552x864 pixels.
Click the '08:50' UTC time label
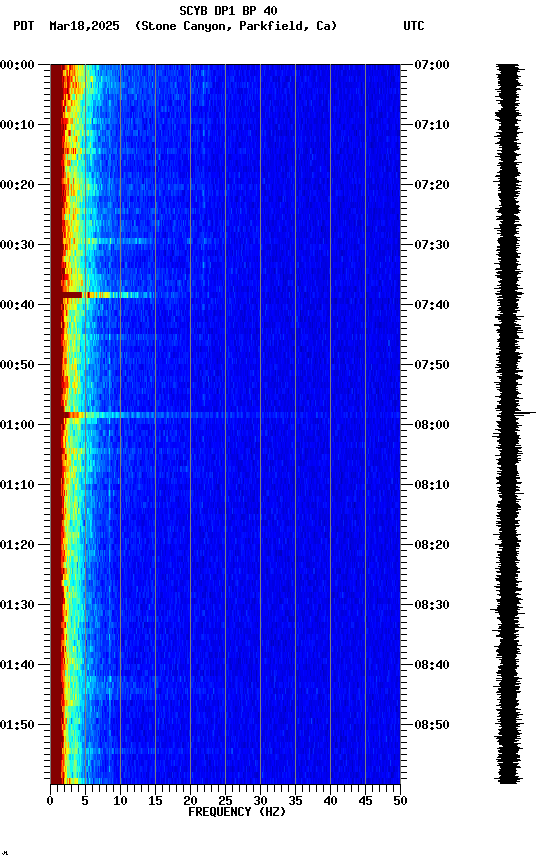(x=432, y=725)
